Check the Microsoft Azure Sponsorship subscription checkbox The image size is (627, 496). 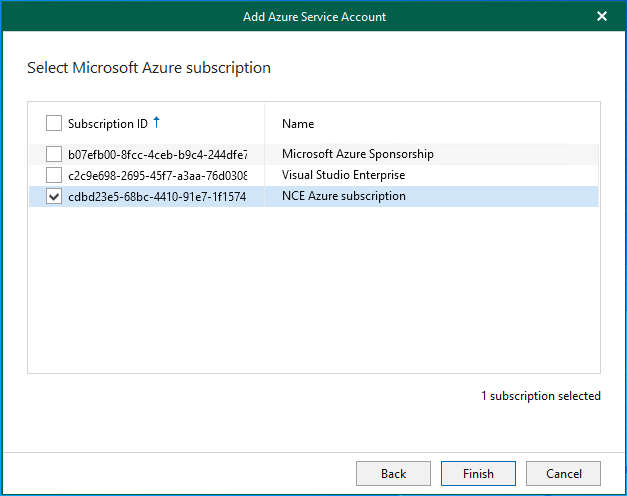[x=54, y=154]
